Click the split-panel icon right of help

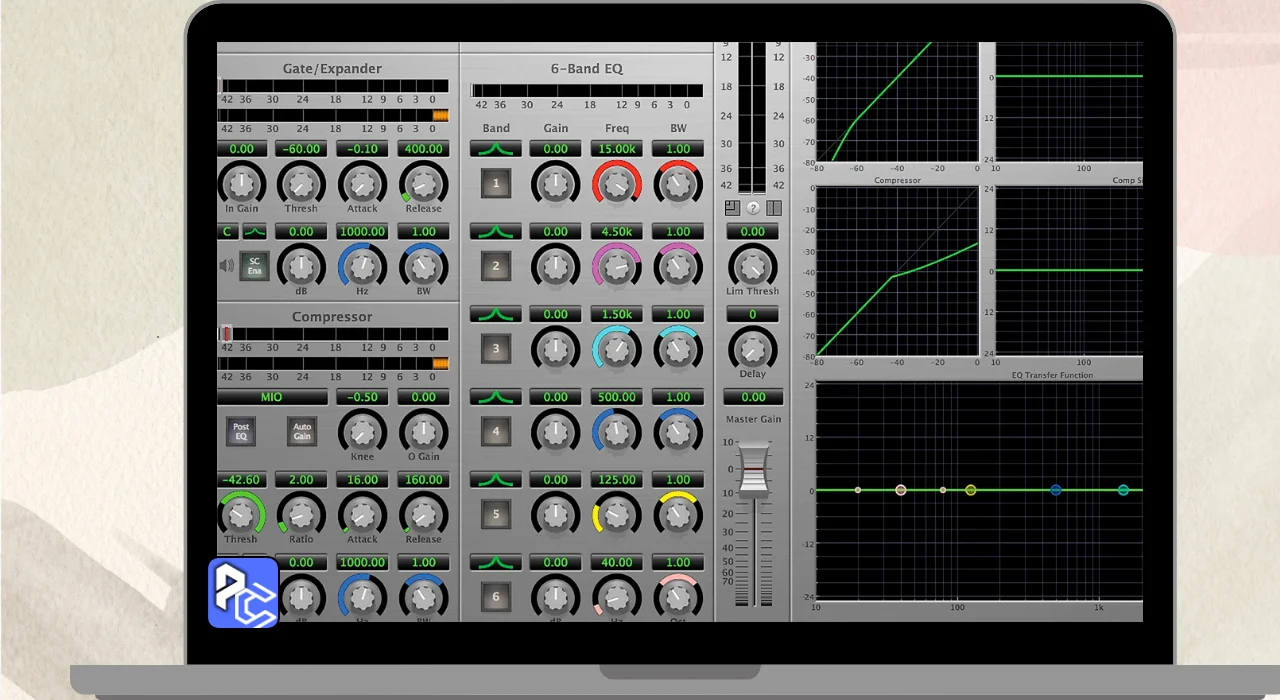click(773, 208)
